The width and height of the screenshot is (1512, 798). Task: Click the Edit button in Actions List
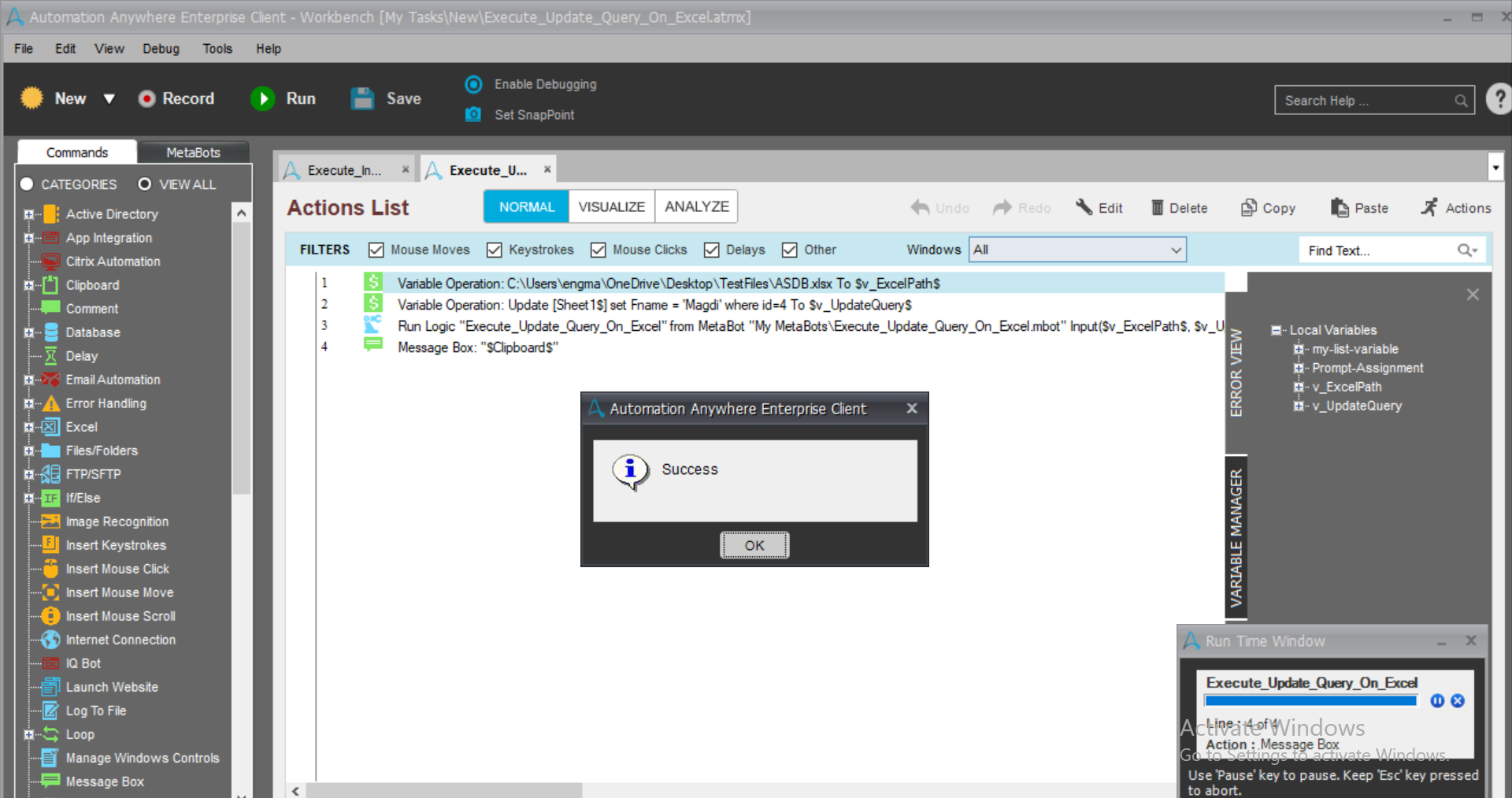1099,208
